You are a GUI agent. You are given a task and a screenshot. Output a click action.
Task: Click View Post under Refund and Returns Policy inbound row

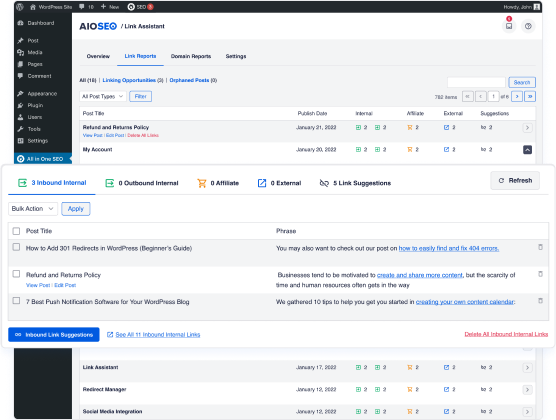tap(38, 285)
